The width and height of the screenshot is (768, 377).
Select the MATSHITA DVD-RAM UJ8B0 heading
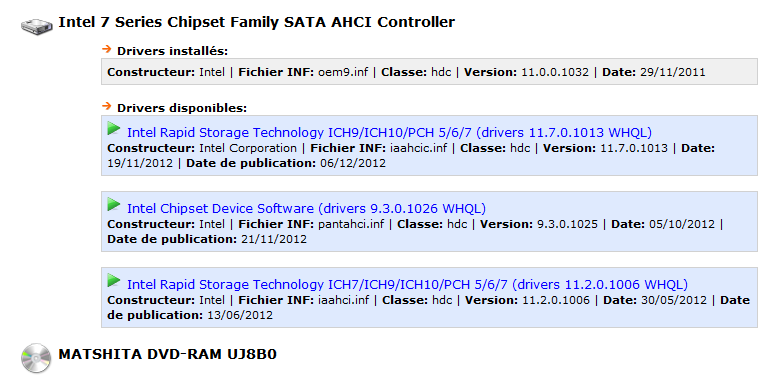tap(168, 354)
